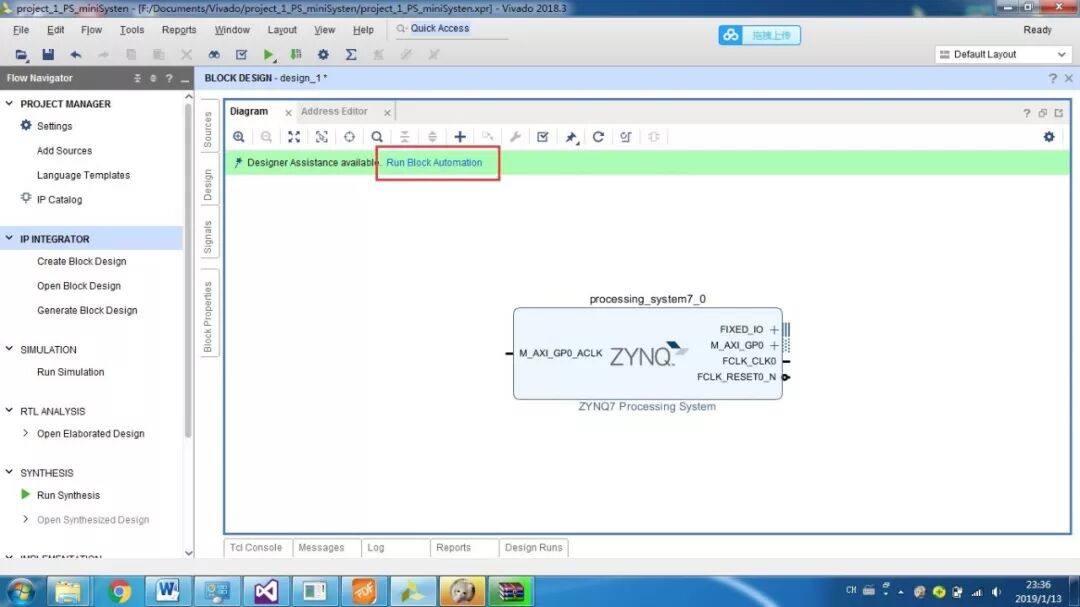Click Create Block Design
The height and width of the screenshot is (607, 1080).
[81, 262]
